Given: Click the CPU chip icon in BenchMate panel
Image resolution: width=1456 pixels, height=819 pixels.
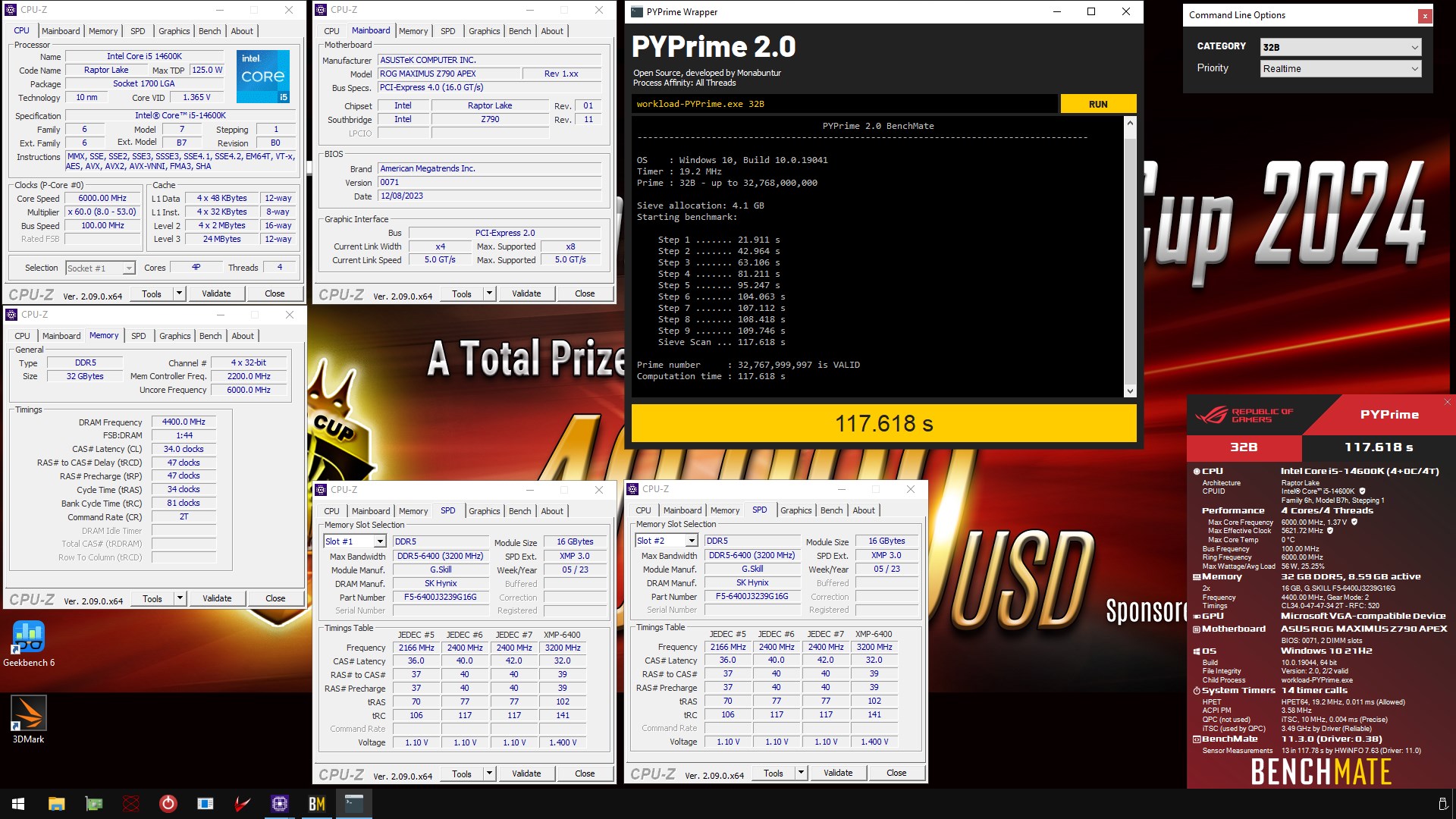Looking at the screenshot, I should (1197, 471).
